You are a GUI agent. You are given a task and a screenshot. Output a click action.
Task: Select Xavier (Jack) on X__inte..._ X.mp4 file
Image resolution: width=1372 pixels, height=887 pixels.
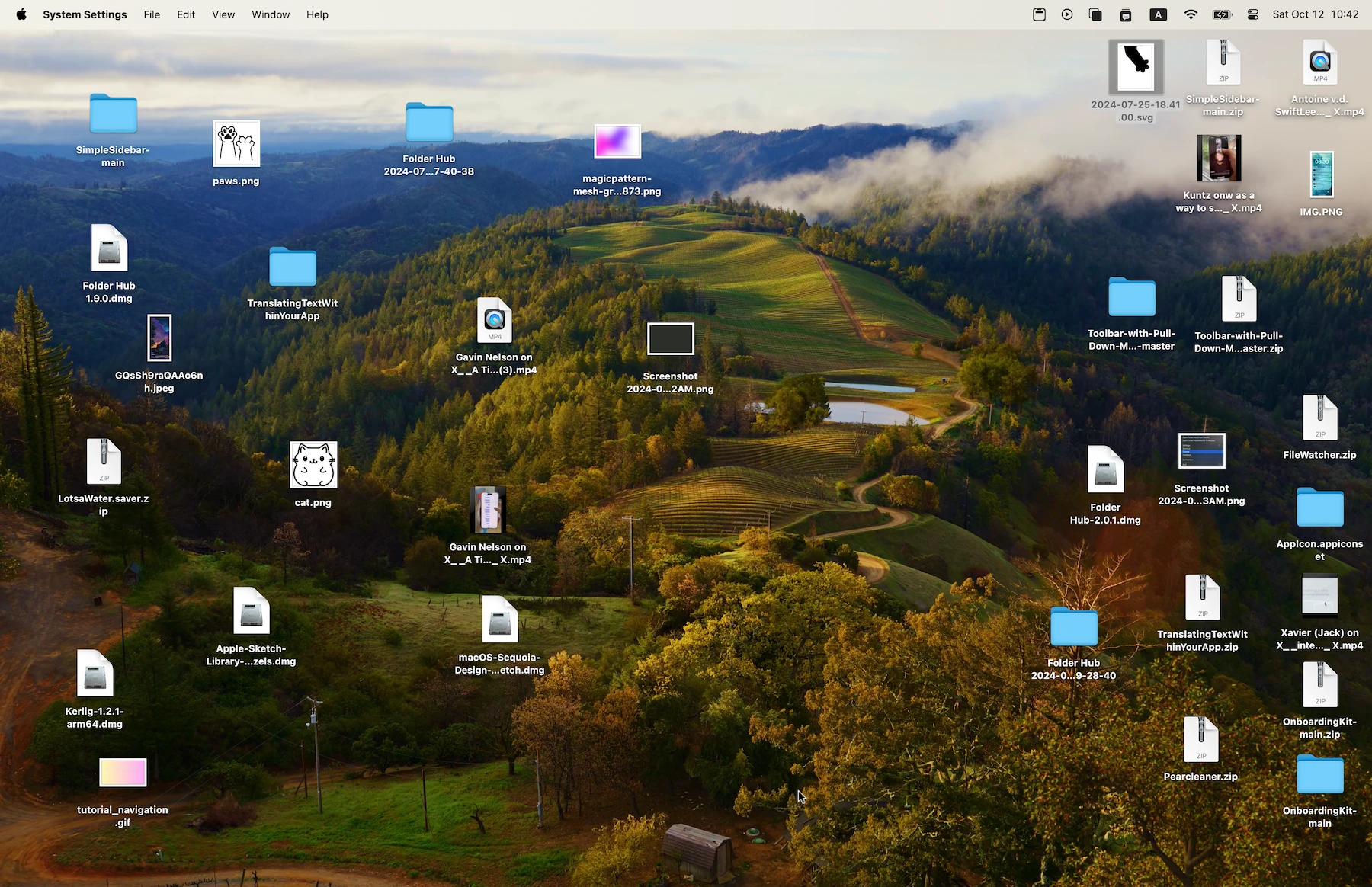(1320, 595)
